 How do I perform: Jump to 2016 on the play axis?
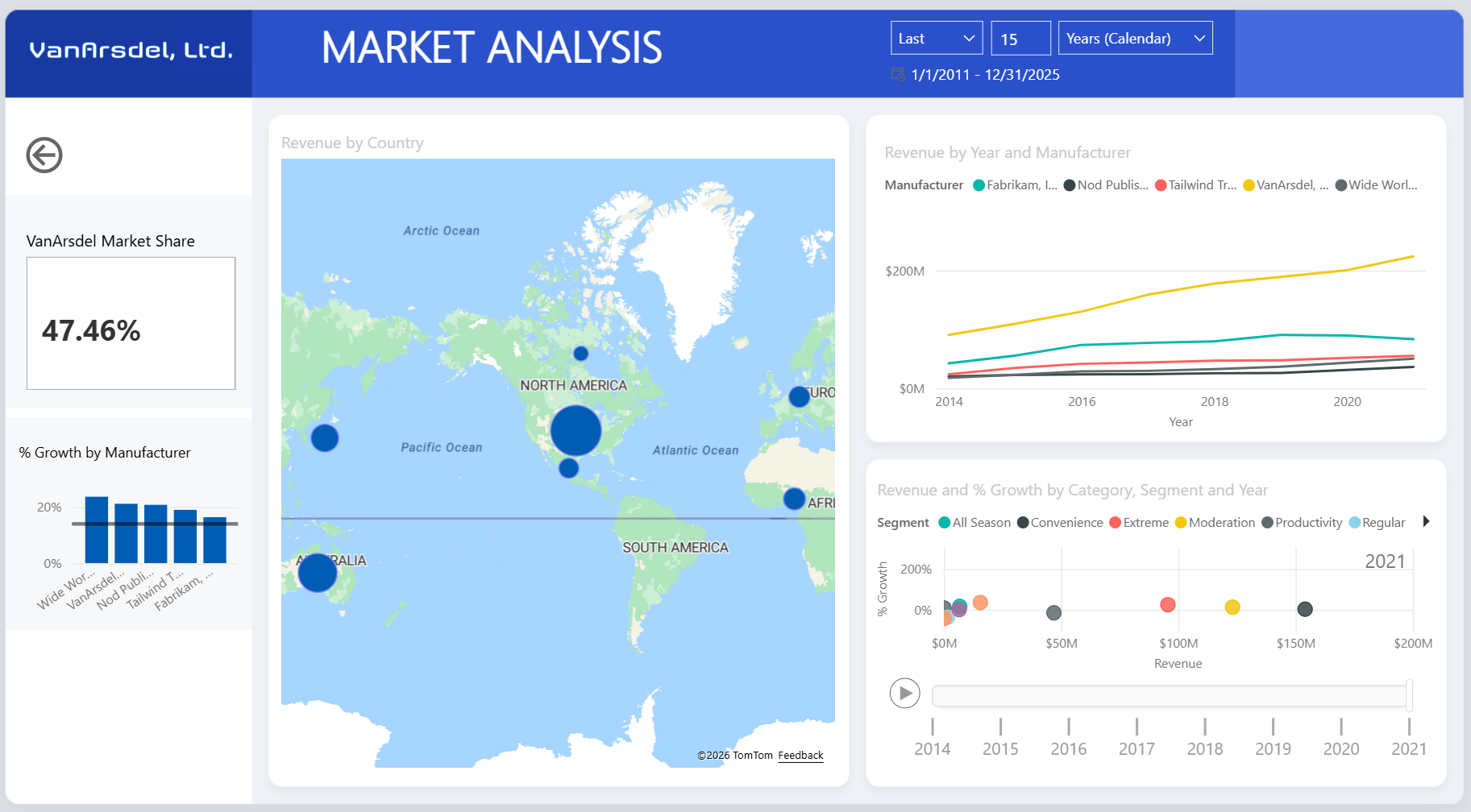coord(1069,748)
